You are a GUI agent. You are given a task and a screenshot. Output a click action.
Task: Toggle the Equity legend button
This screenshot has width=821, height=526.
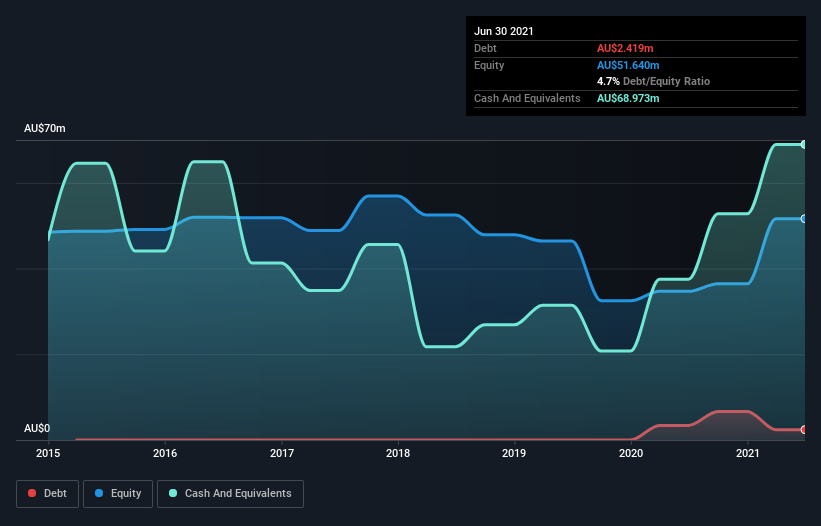[x=118, y=494]
